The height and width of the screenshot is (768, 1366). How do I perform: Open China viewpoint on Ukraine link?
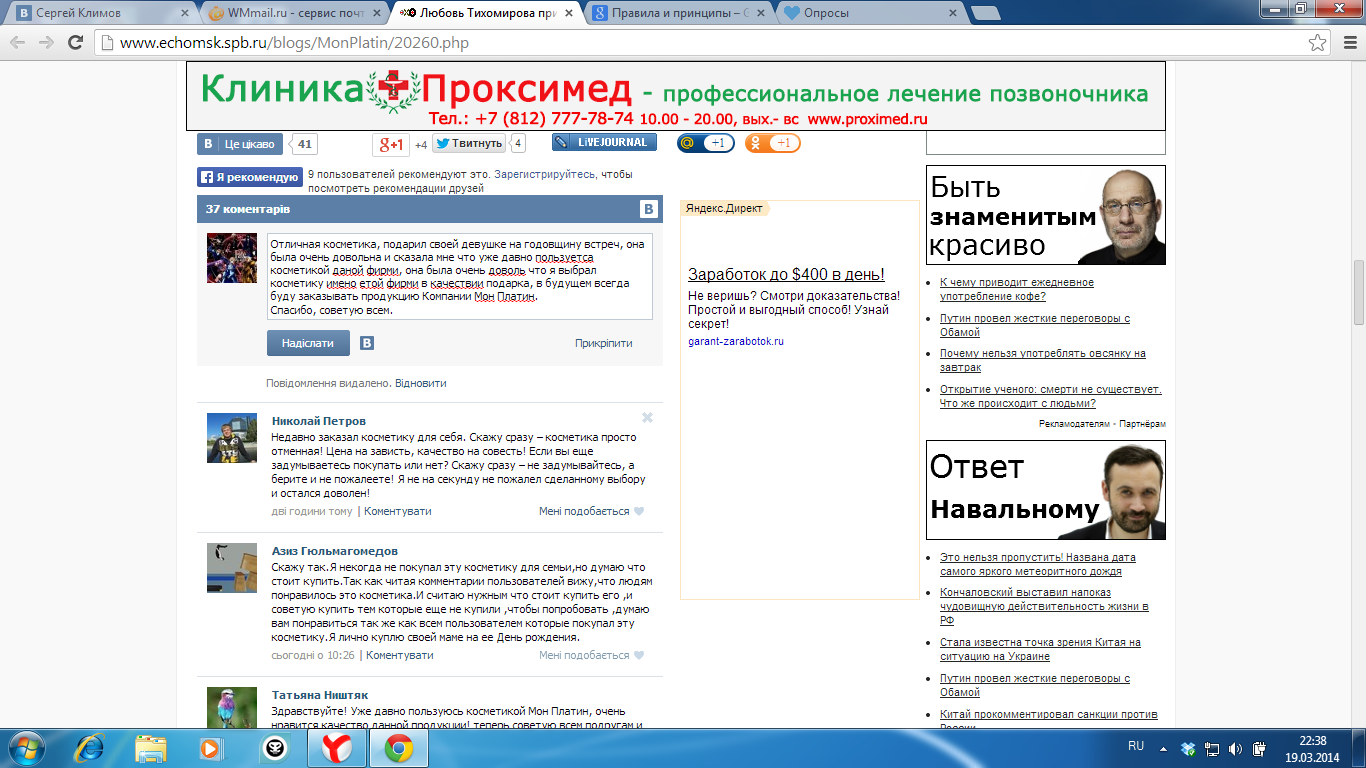pyautogui.click(x=1040, y=649)
